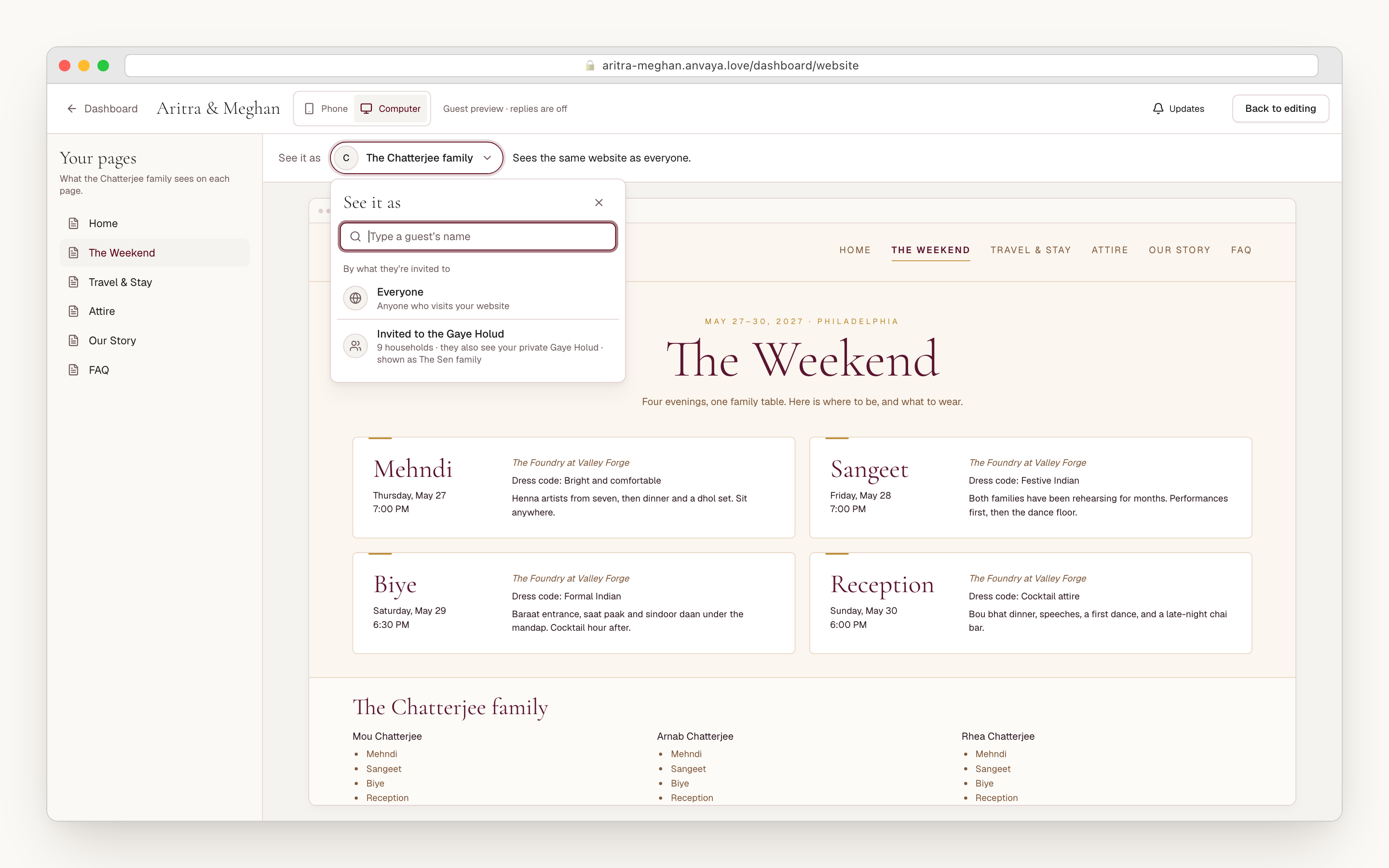Close the See it as popup
This screenshot has height=868, width=1389.
(x=599, y=203)
